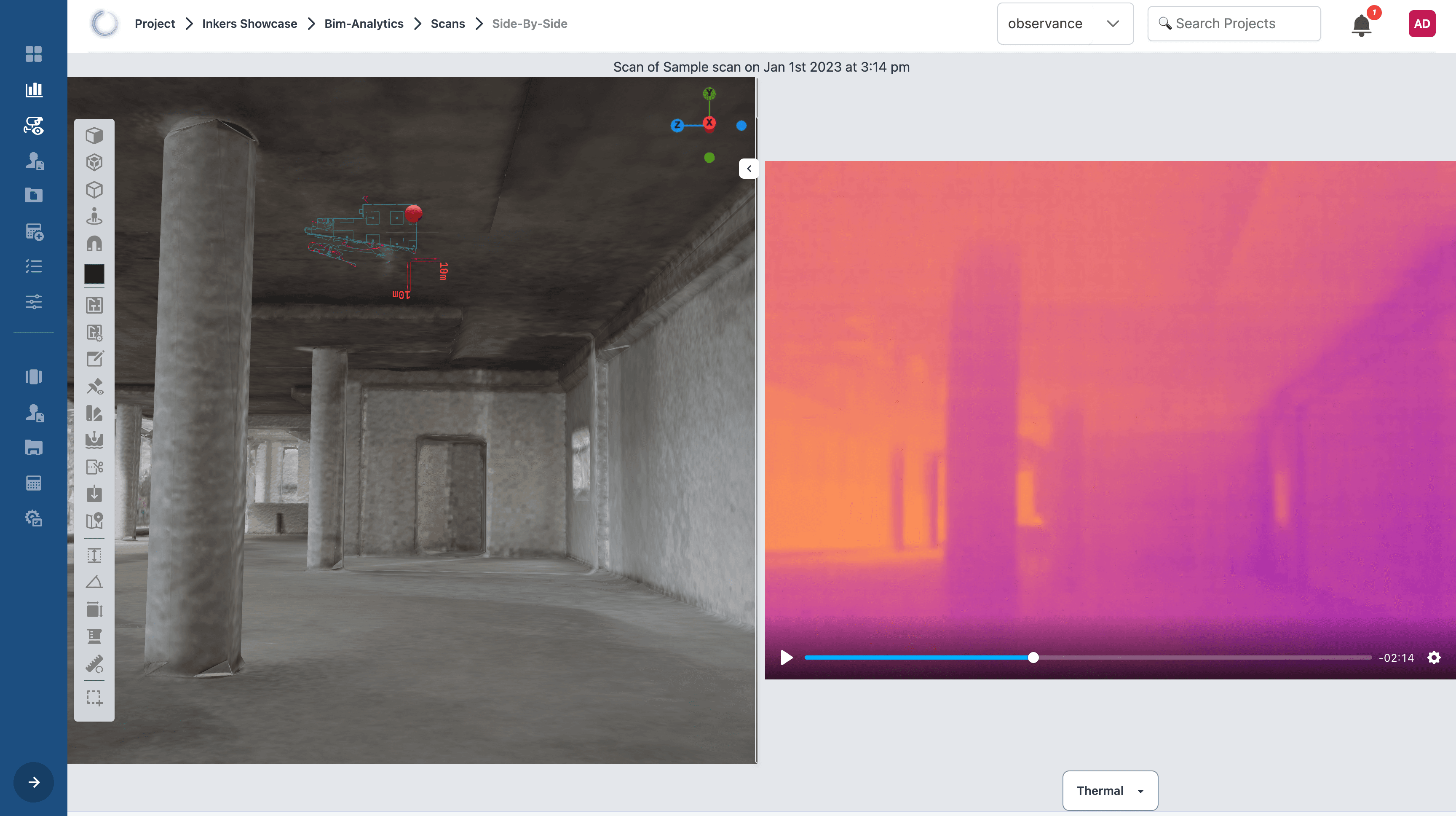The height and width of the screenshot is (816, 1456).
Task: Select the angle measurement triangle tool
Action: [94, 582]
